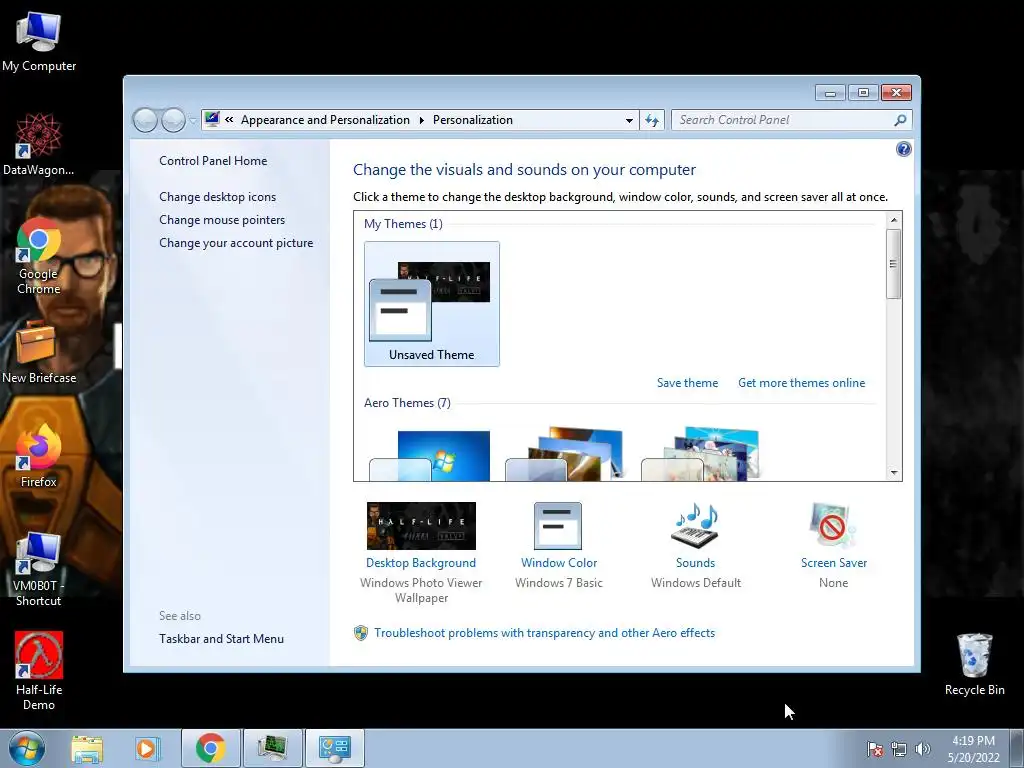Open the Action Center flag in tray
The width and height of the screenshot is (1024, 768).
pos(875,749)
